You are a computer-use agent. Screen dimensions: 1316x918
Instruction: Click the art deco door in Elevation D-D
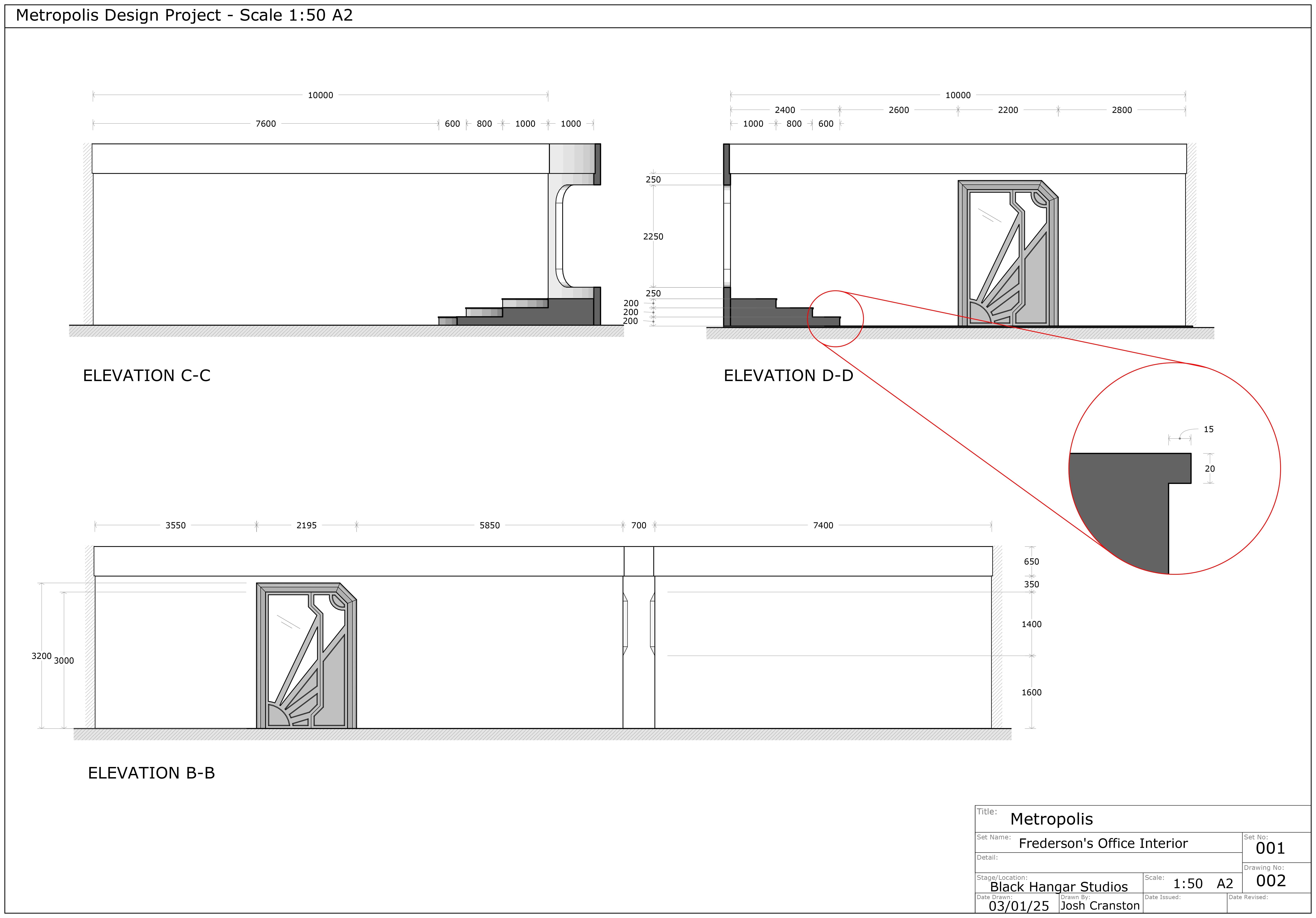[x=1008, y=254]
